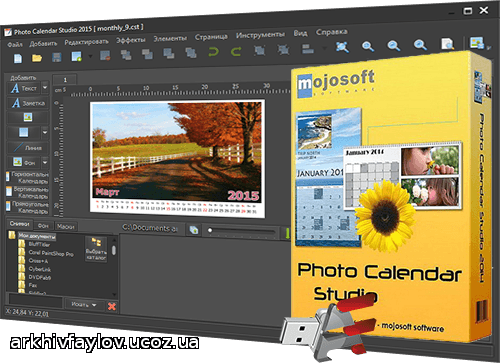Click the zoom-to-fit magnifier icon
Image resolution: width=500 pixels, height=363 pixels.
[342, 47]
